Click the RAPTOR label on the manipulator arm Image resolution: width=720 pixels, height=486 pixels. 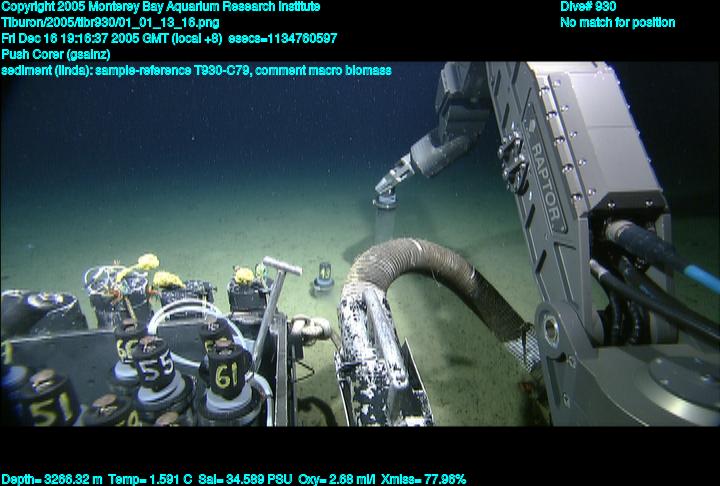point(546,181)
